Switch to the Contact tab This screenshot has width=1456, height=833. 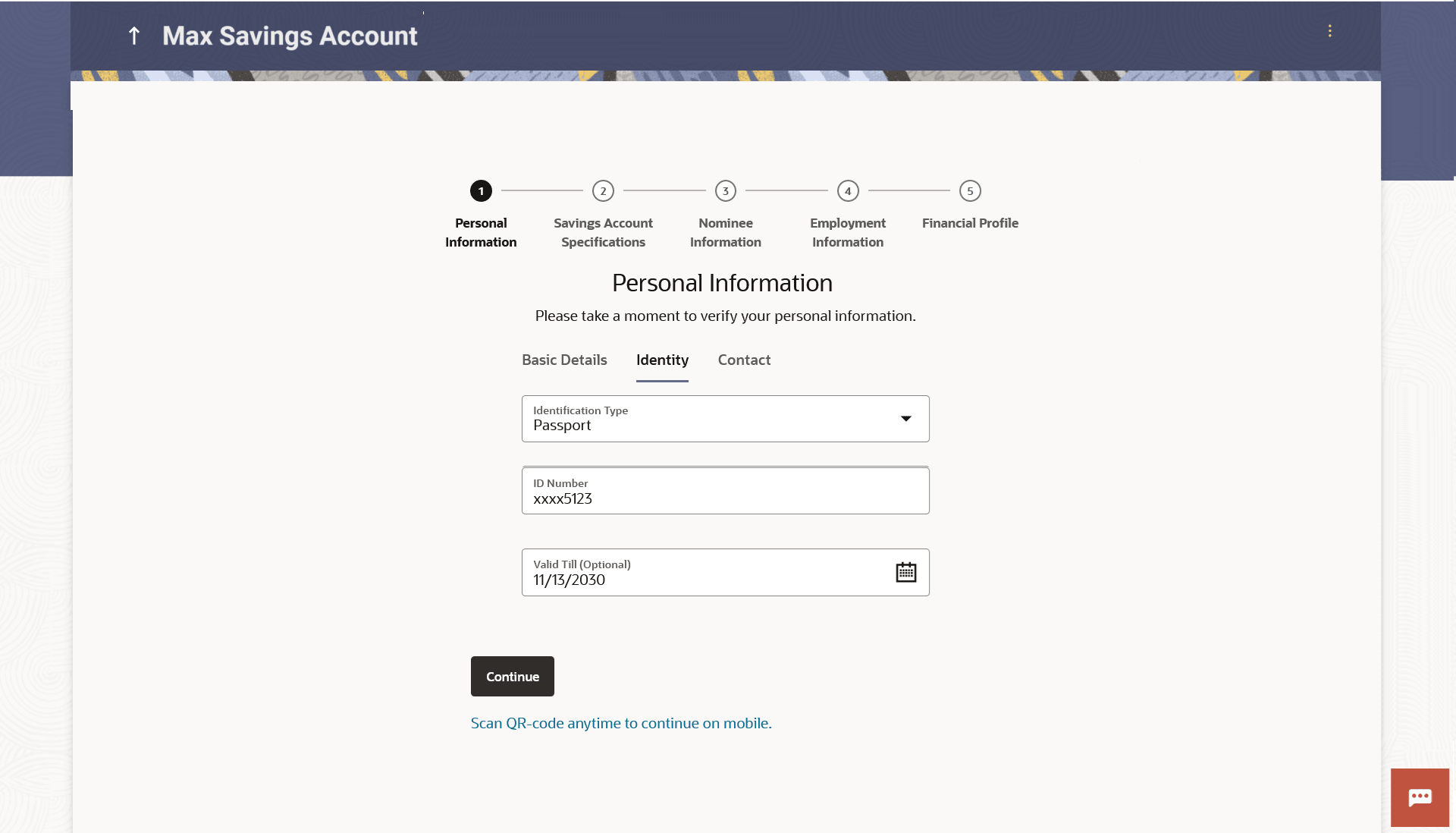click(744, 360)
